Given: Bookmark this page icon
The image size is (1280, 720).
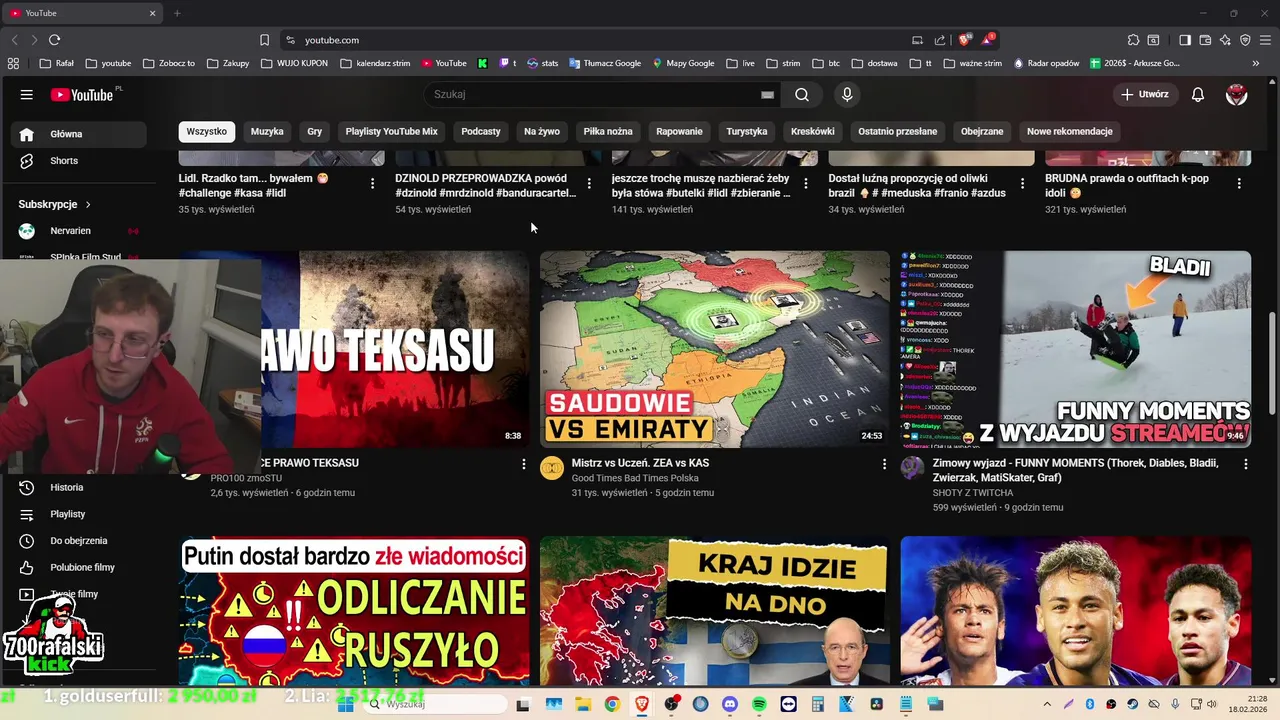Looking at the screenshot, I should 264,40.
